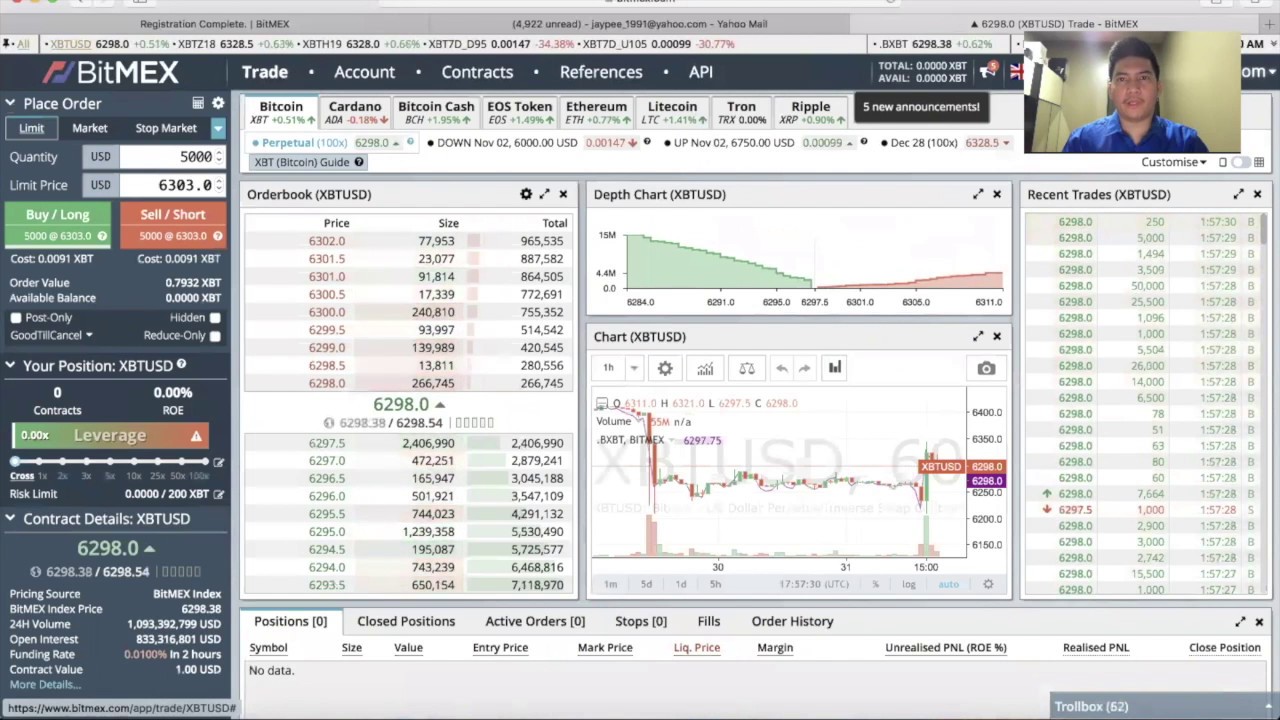Open chart interval dropdown arrow
Screen dimensions: 1280x720
pyautogui.click(x=633, y=368)
